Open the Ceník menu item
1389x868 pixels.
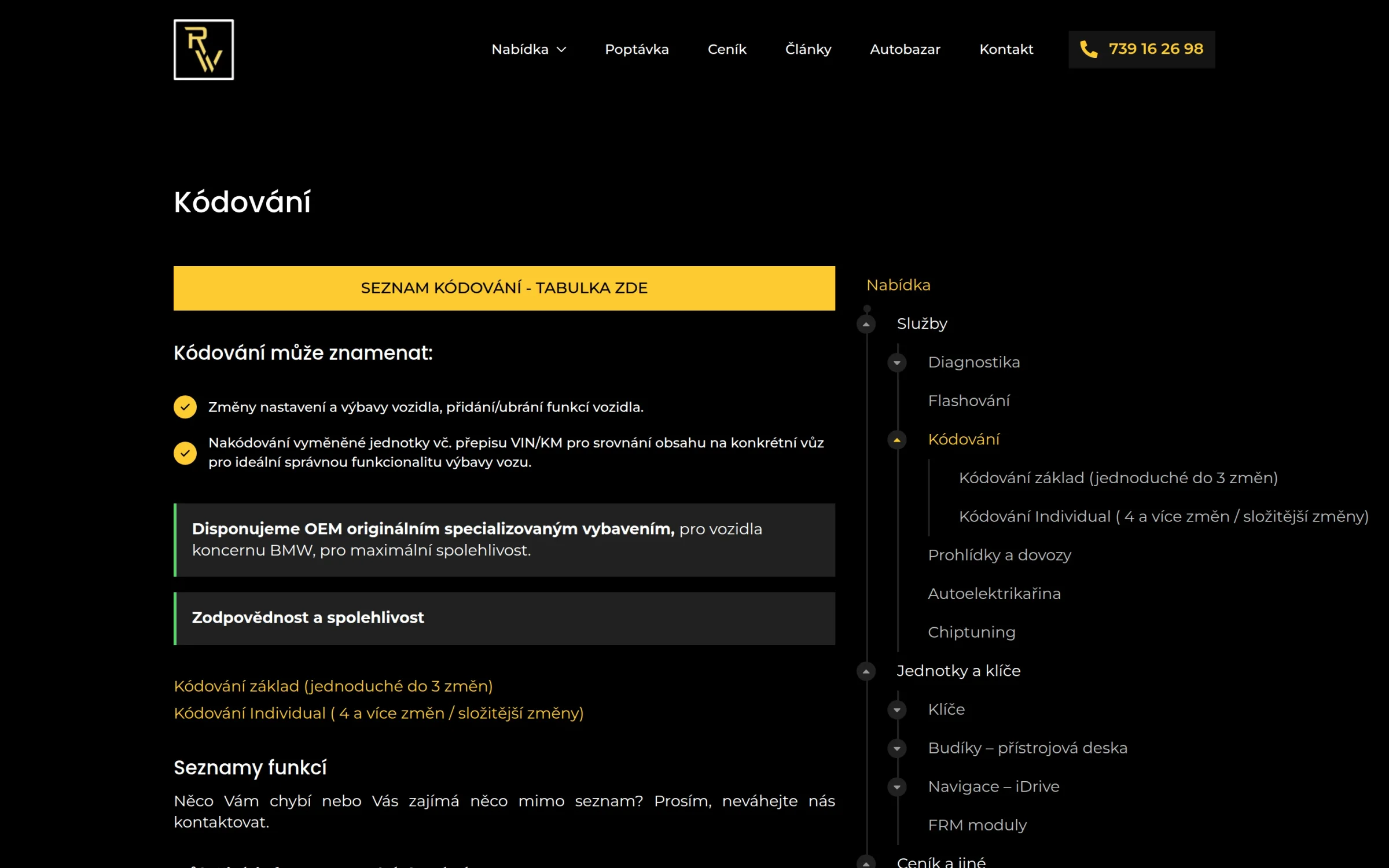click(727, 49)
